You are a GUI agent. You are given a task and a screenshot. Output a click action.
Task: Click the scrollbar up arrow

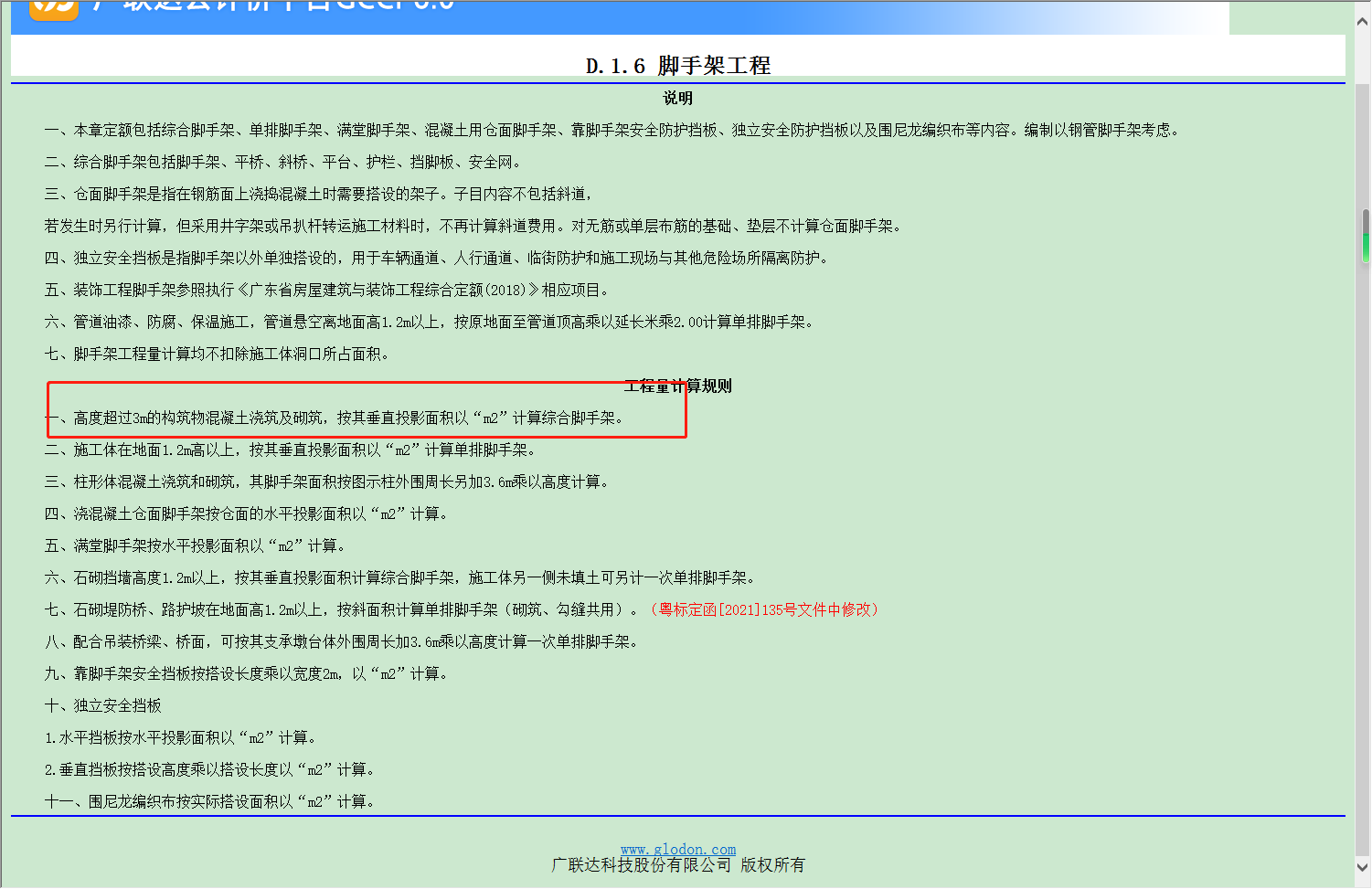(1363, 22)
